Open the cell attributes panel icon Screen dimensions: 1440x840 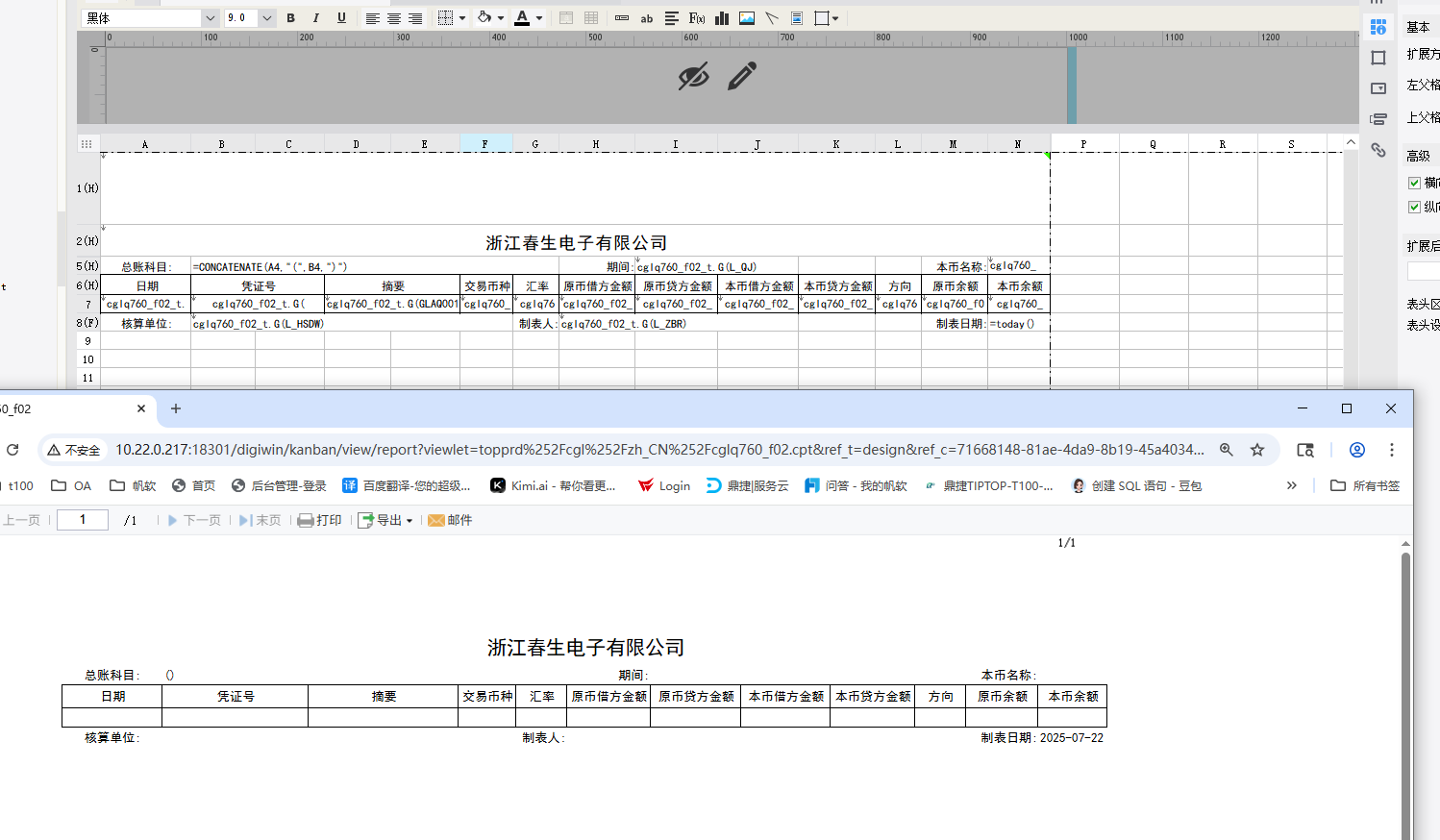click(1378, 27)
